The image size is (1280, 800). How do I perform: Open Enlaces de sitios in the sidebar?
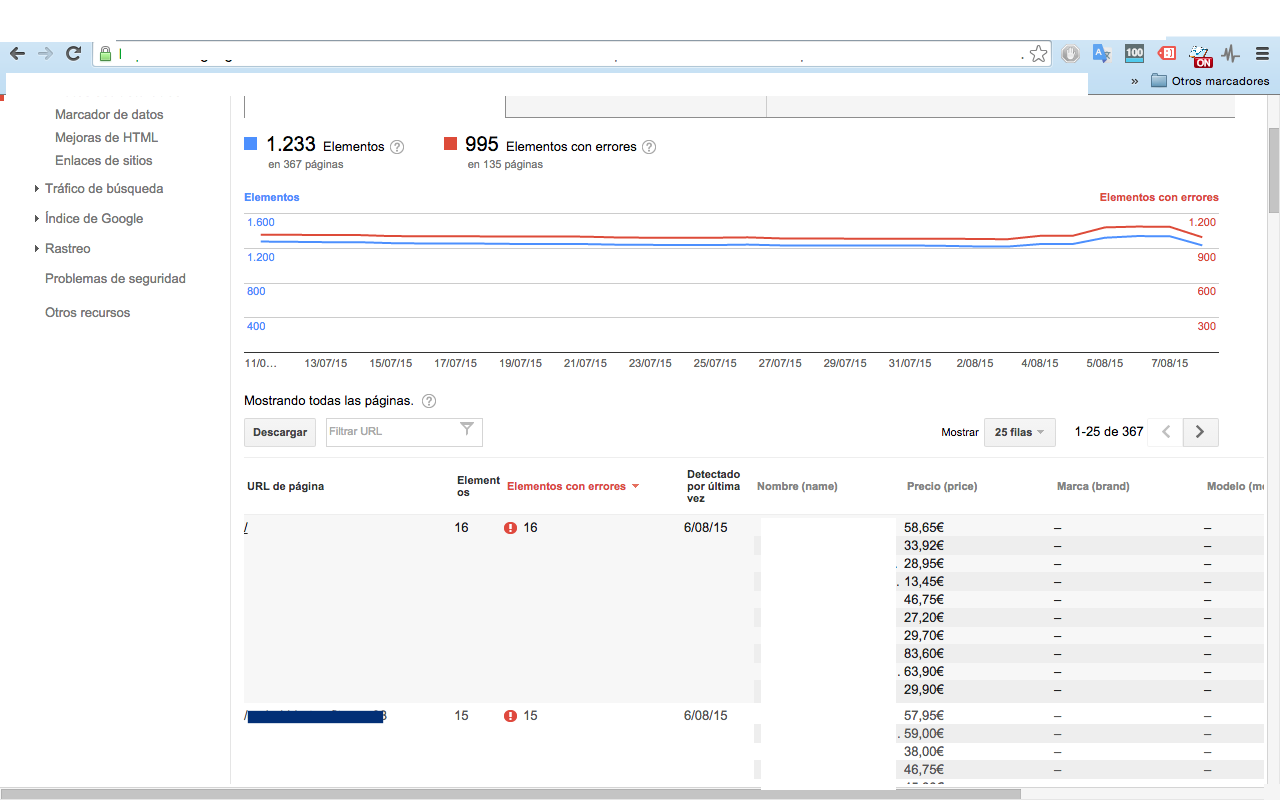pyautogui.click(x=104, y=161)
